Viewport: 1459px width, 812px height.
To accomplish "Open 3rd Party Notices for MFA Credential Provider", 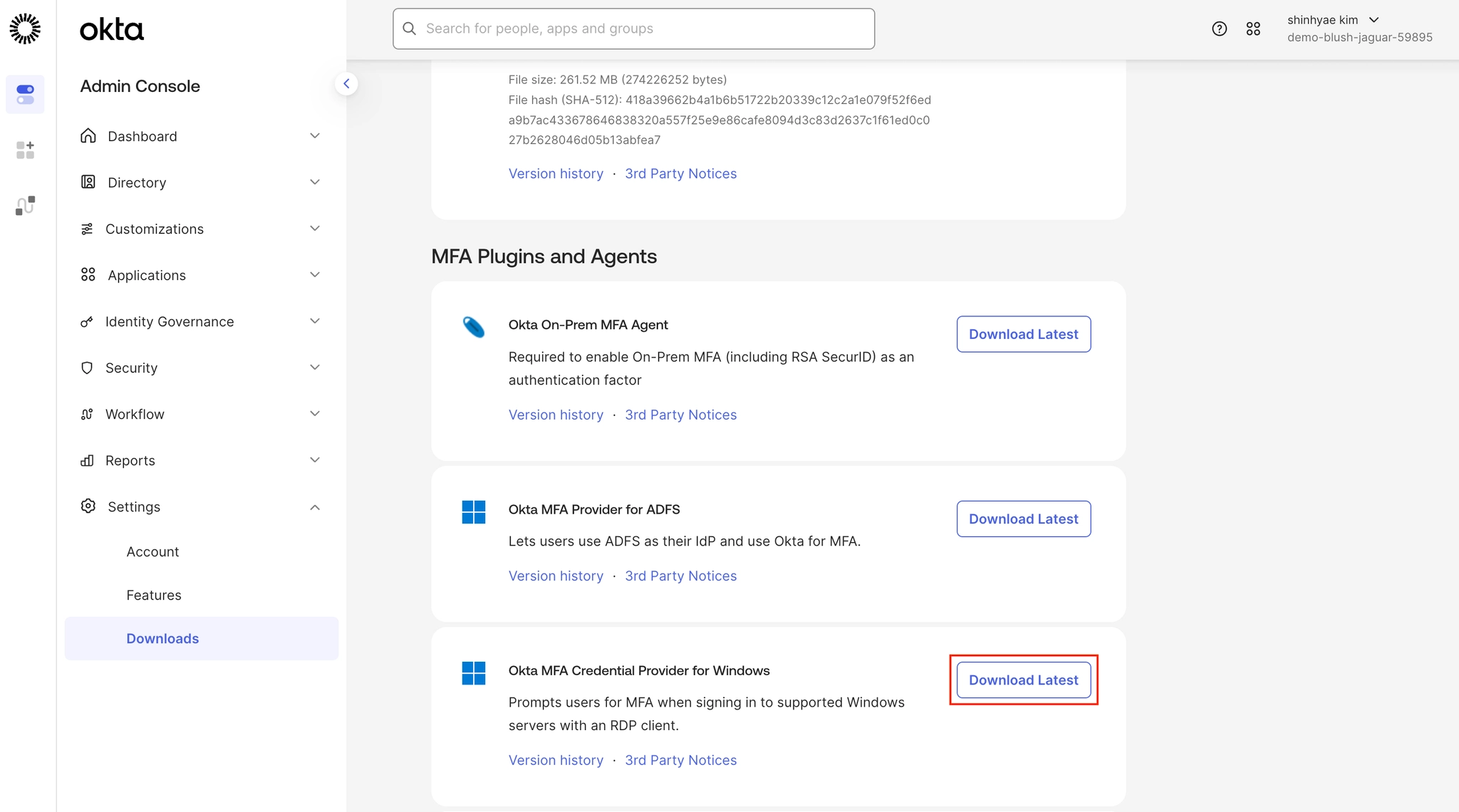I will 681,760.
